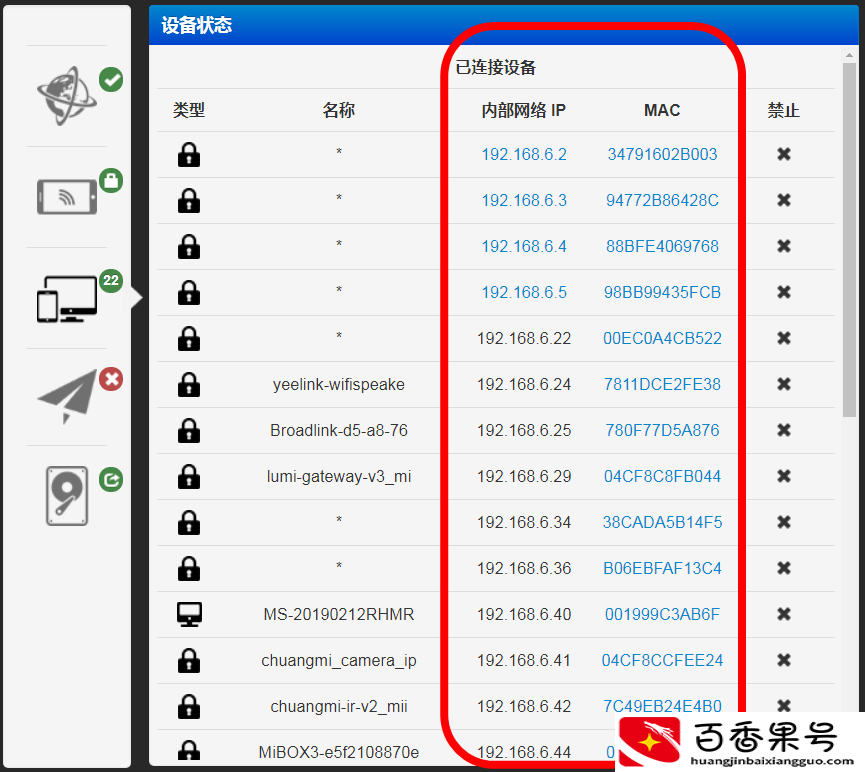The width and height of the screenshot is (865, 772).
Task: Click MAC address 7C49EB24E4B0
Action: 662,706
